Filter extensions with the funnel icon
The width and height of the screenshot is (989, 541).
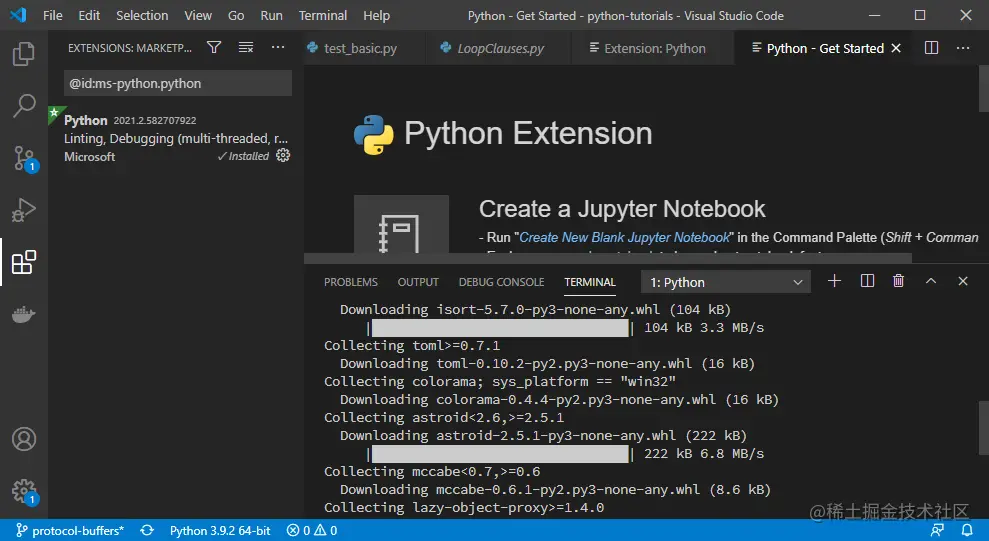214,47
